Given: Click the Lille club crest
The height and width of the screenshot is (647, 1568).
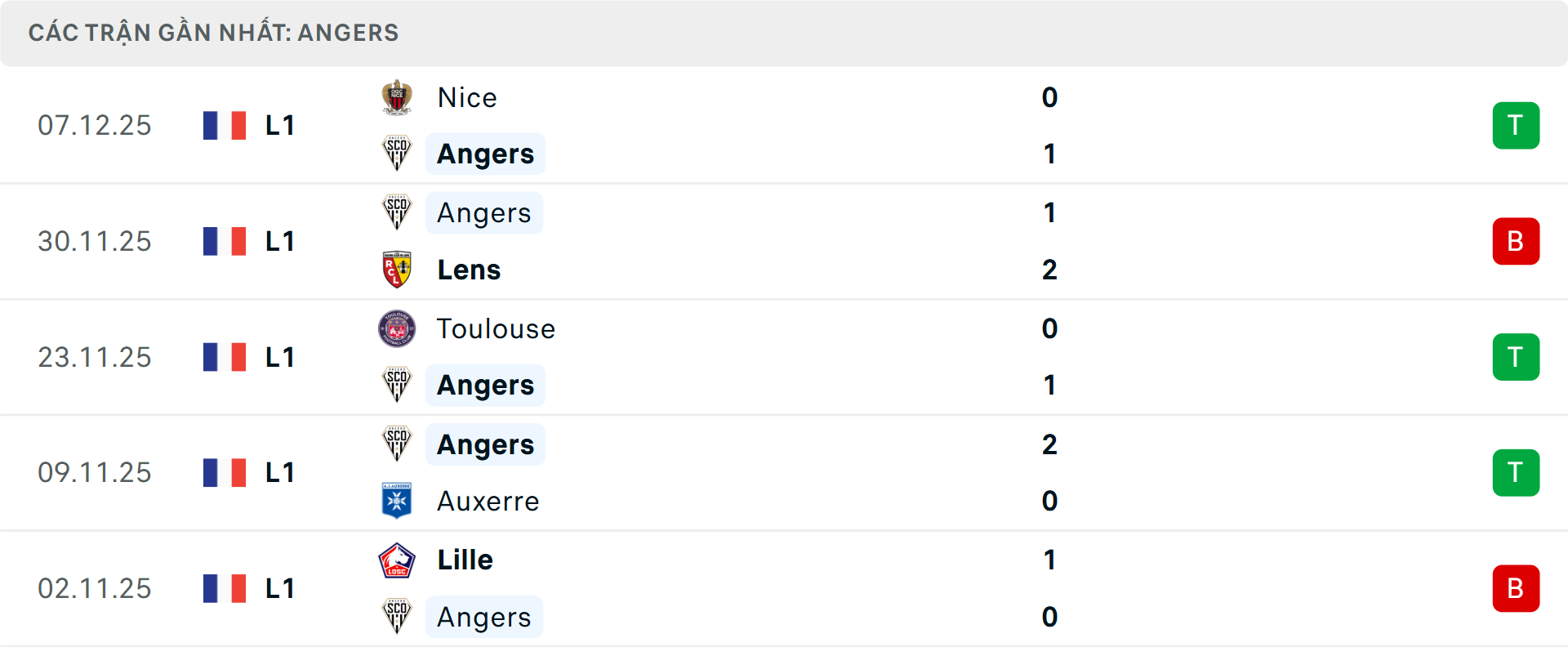Looking at the screenshot, I should 397,560.
